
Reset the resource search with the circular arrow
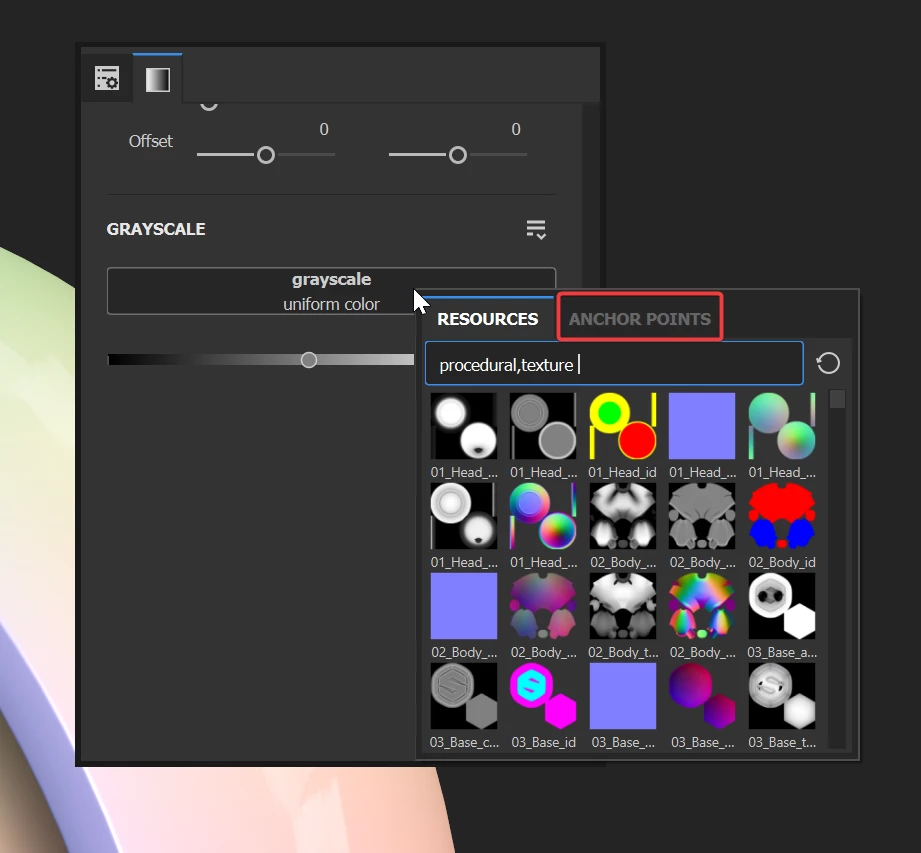pos(828,363)
